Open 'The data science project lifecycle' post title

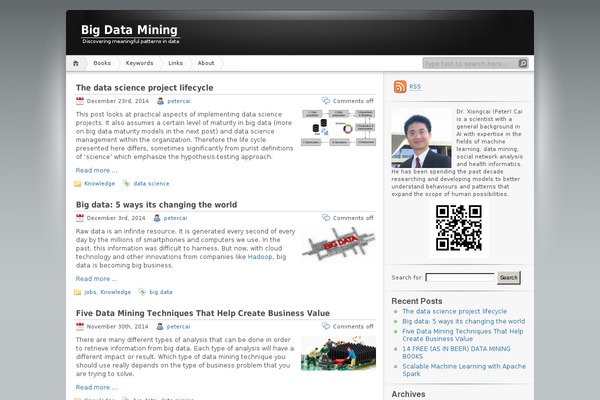[144, 88]
